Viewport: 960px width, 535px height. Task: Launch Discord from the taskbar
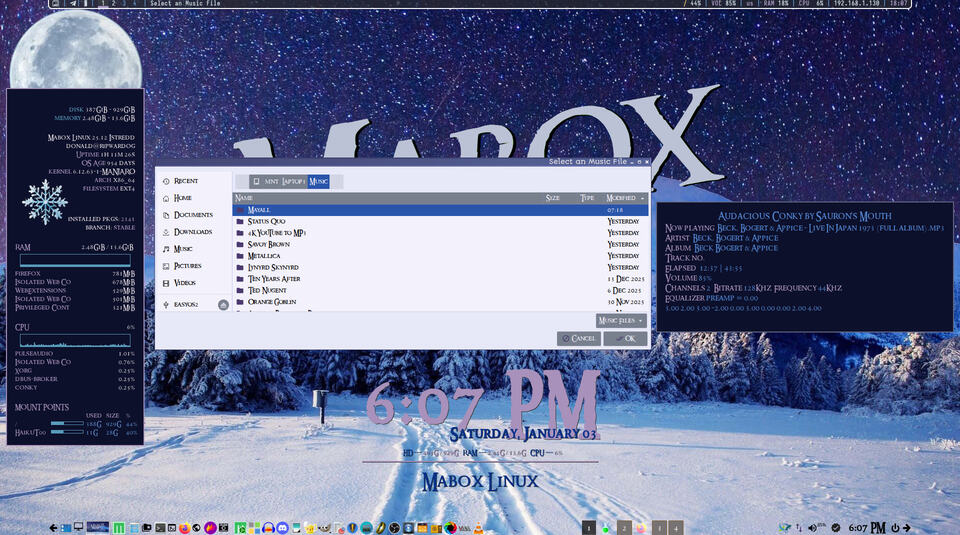tap(284, 527)
